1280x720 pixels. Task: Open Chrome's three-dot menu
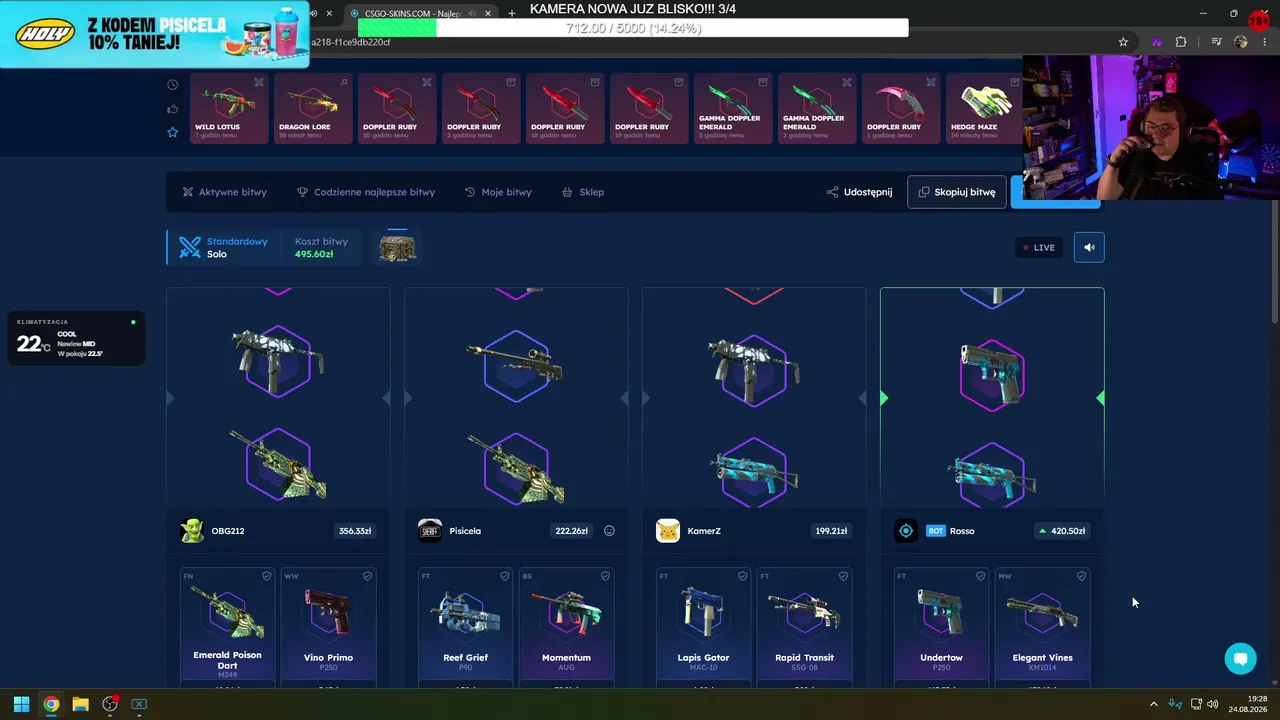tap(1265, 42)
